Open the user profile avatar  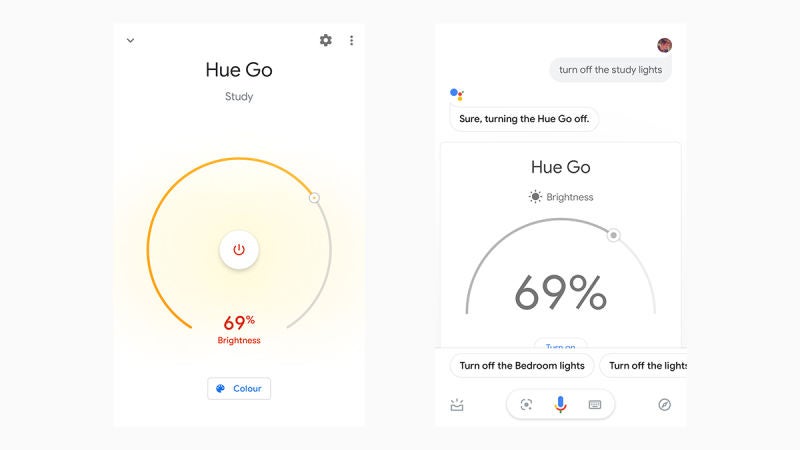(x=664, y=45)
